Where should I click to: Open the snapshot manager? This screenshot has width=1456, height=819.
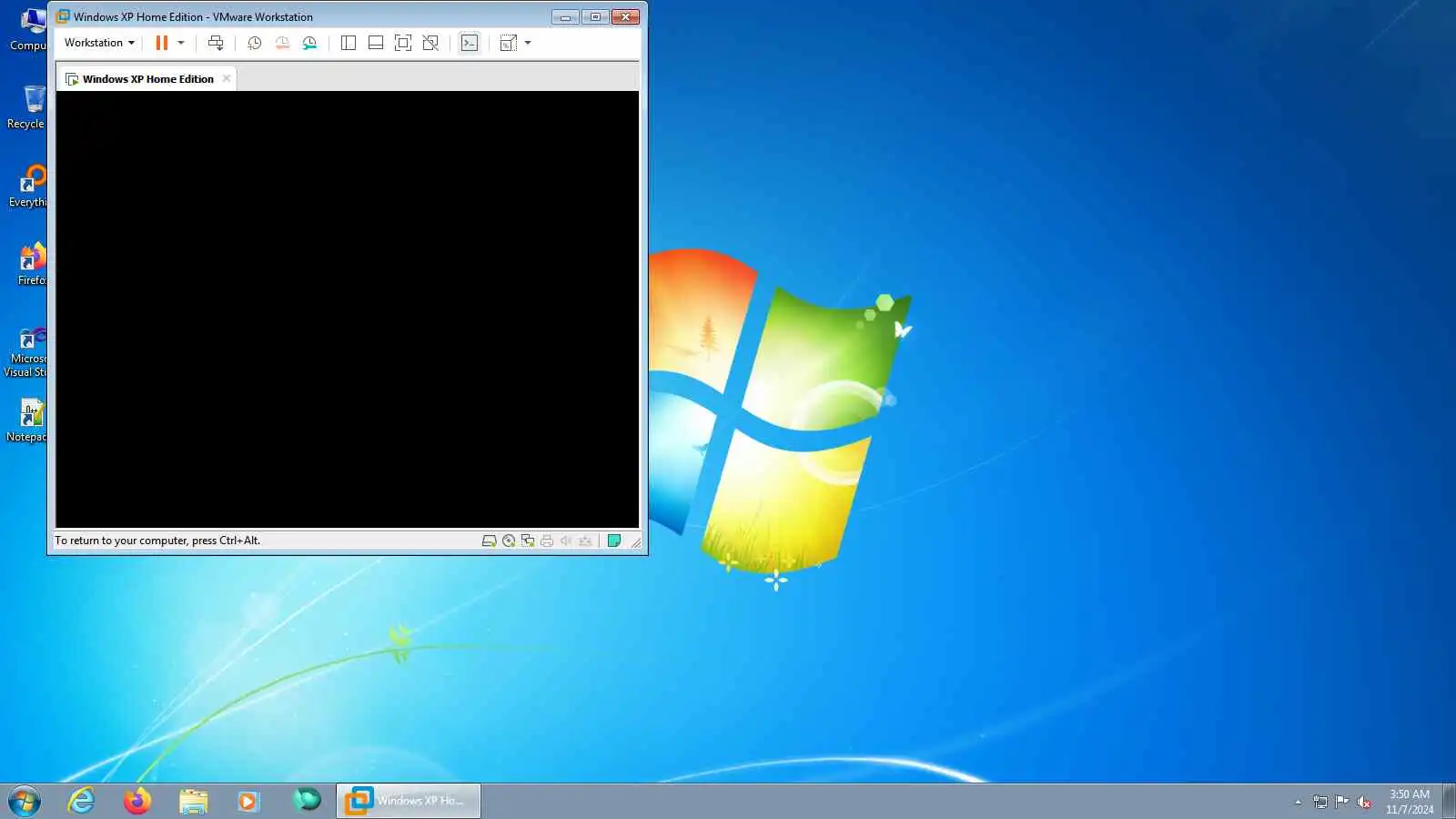[x=309, y=43]
